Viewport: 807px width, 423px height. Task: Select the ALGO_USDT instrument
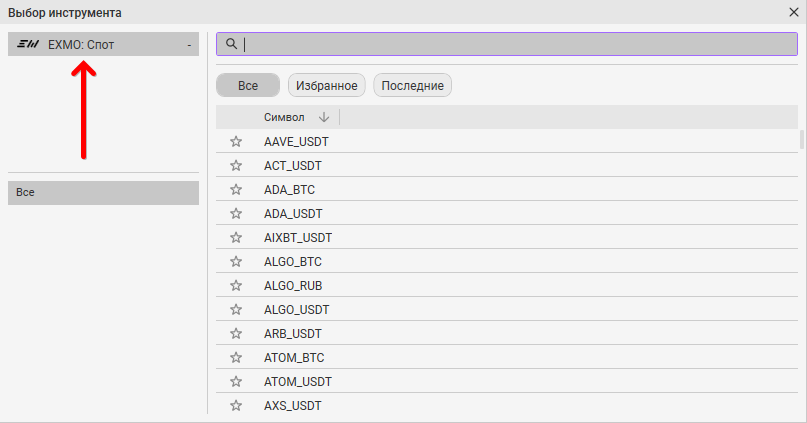pyautogui.click(x=297, y=309)
